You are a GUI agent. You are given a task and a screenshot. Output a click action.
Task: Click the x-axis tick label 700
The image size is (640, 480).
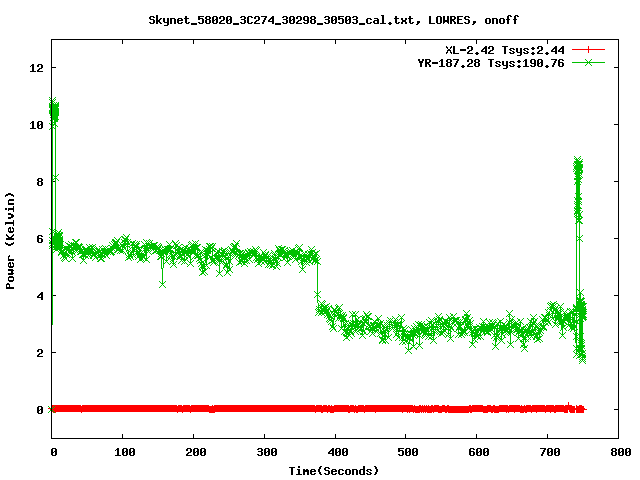[550, 452]
